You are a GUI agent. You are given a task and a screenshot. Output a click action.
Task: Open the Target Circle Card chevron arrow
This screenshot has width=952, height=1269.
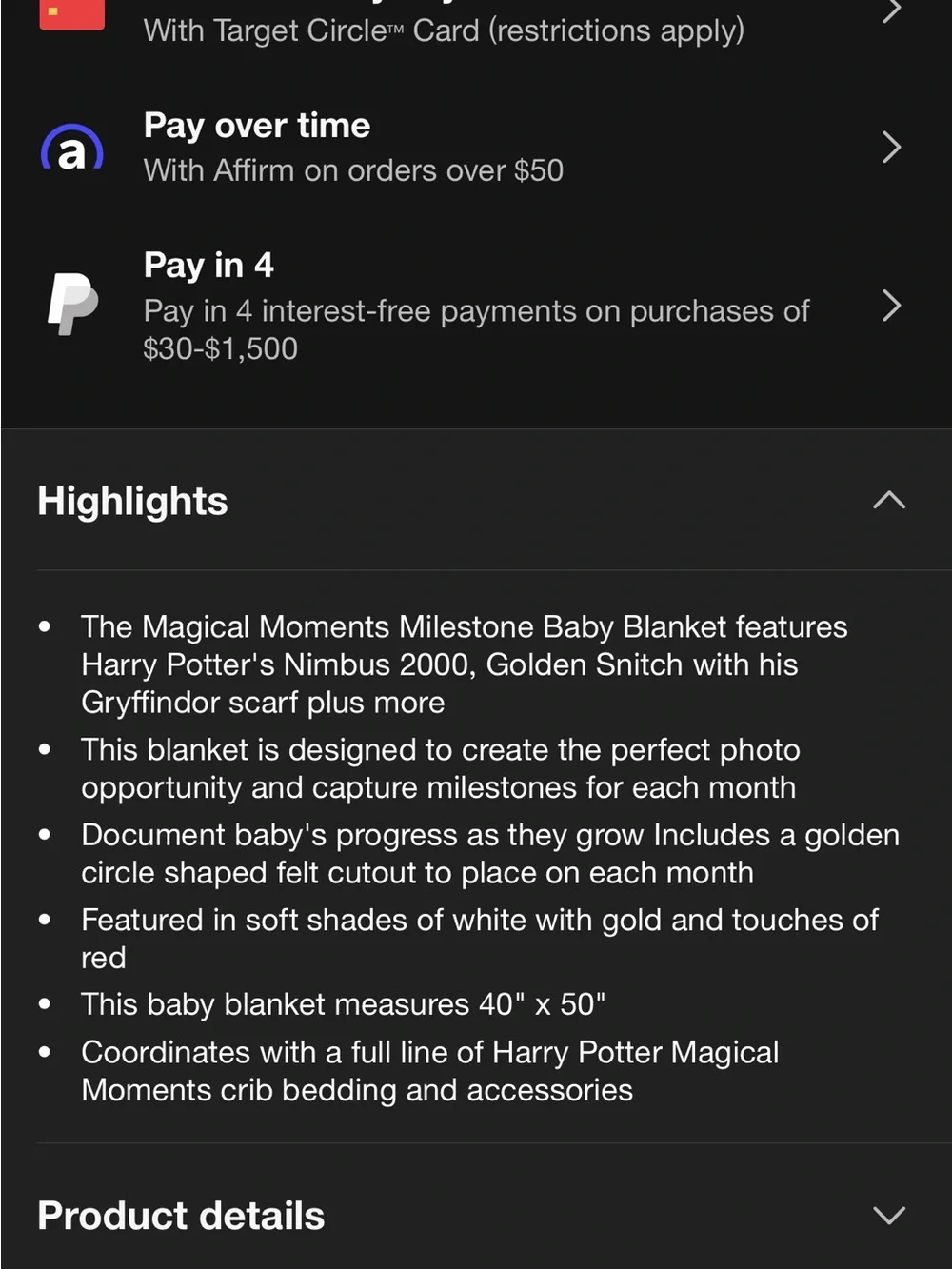(x=891, y=11)
